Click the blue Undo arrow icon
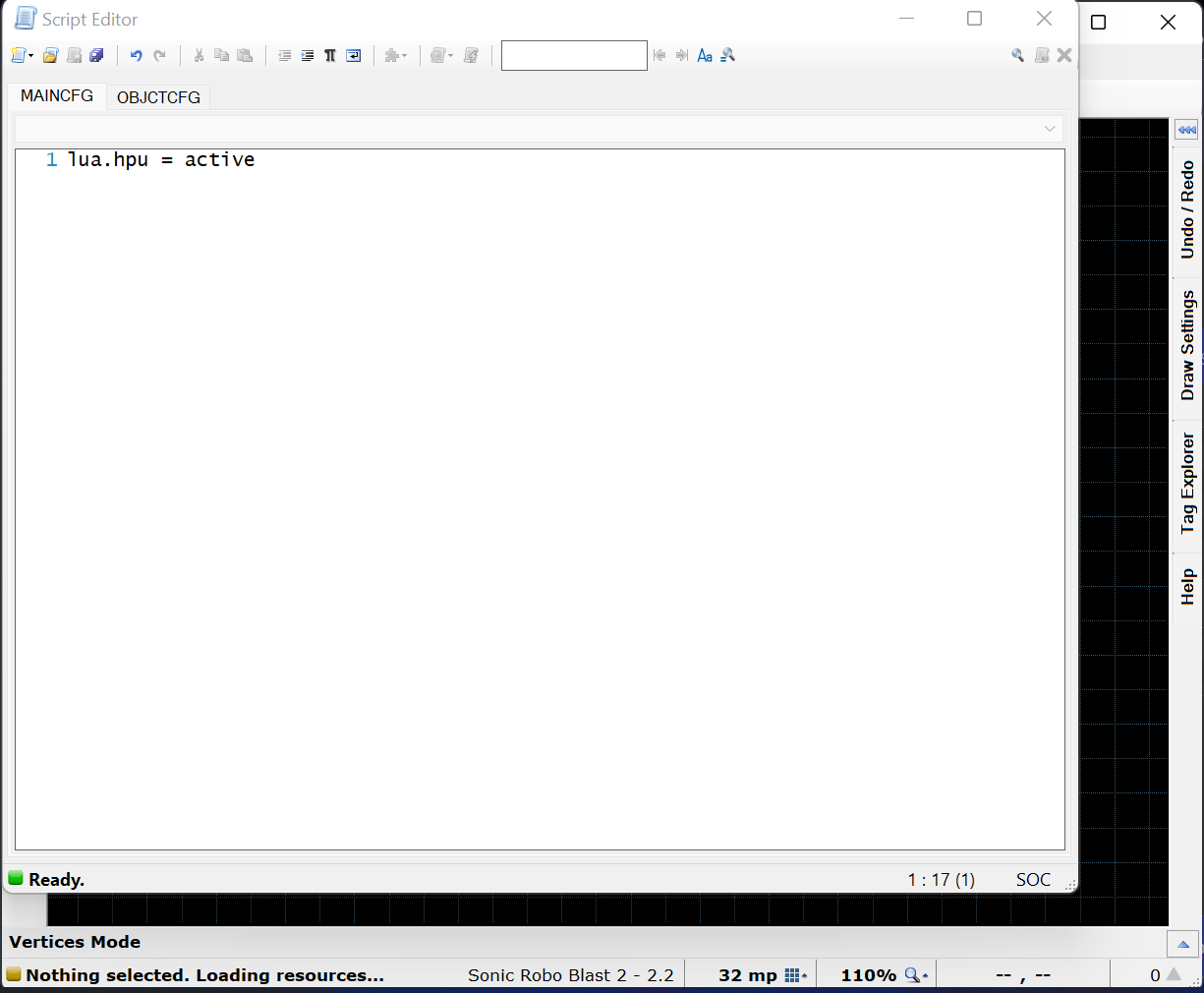This screenshot has width=1204, height=993. [x=137, y=56]
